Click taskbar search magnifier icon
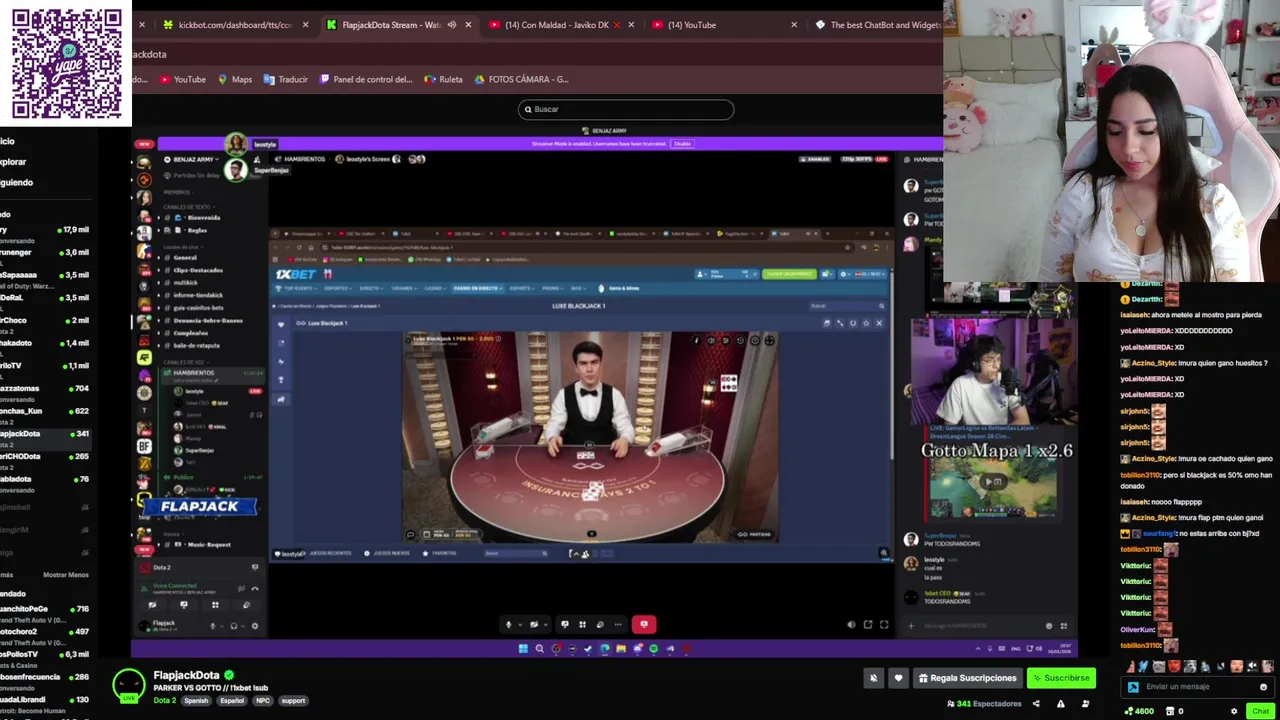 pyautogui.click(x=540, y=649)
